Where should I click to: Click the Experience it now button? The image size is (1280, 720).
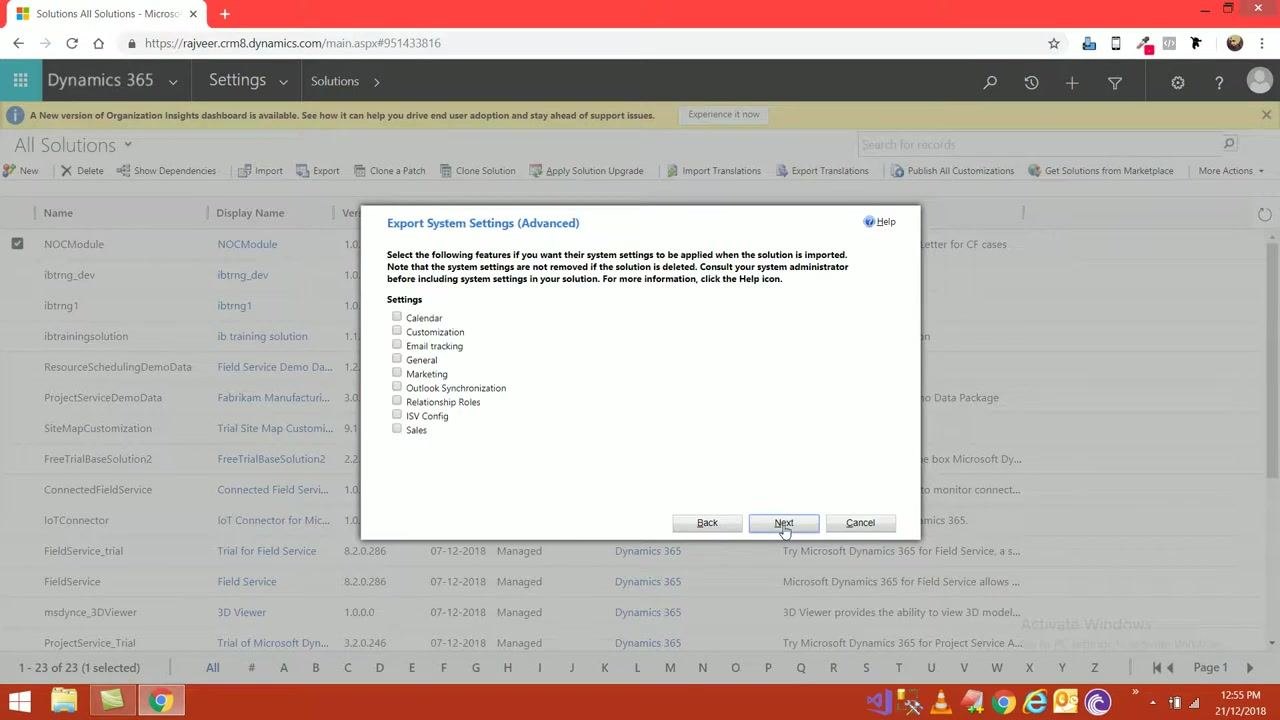(724, 115)
